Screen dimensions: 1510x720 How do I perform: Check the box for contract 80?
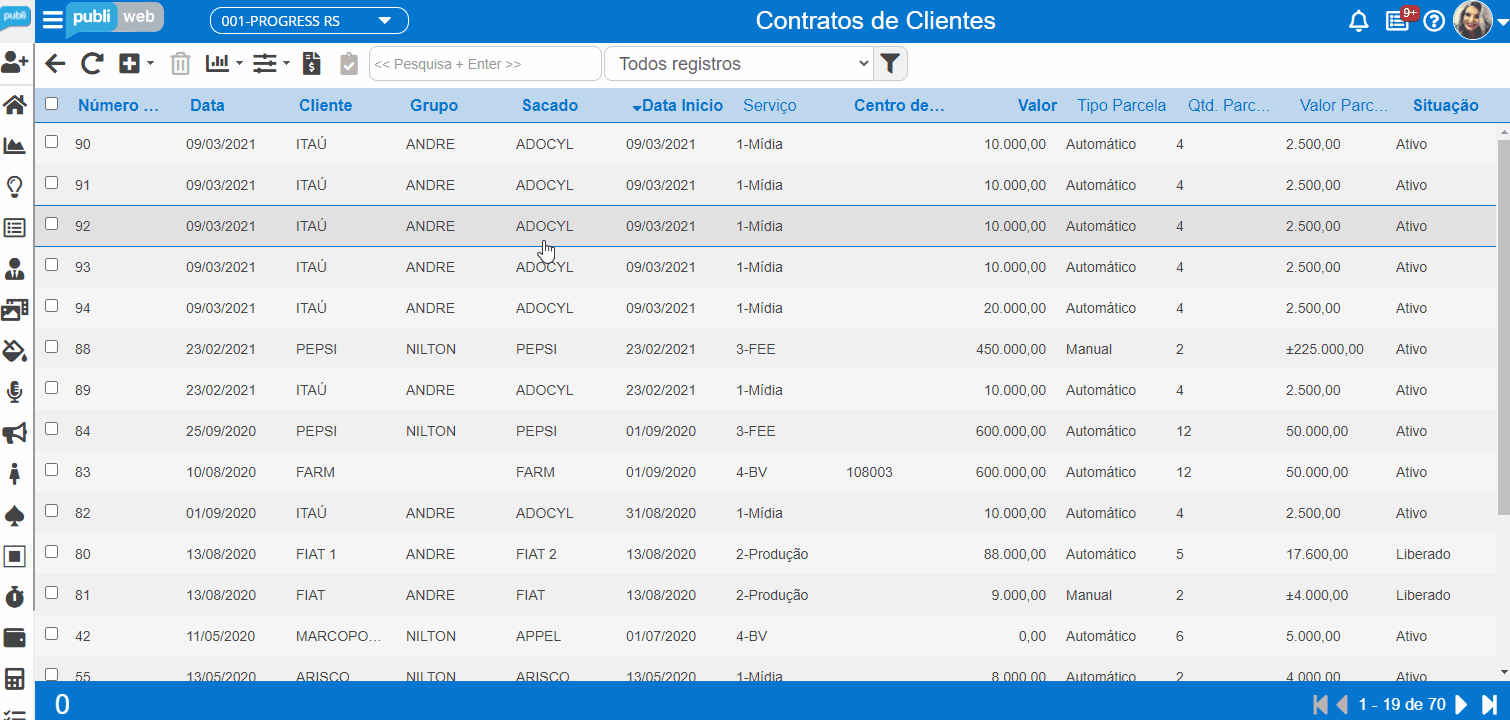[52, 552]
